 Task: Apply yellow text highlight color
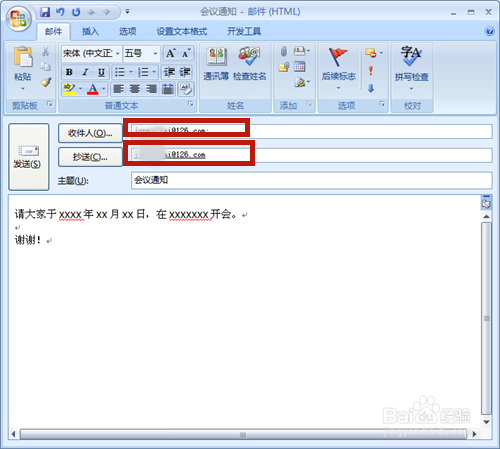pos(70,89)
